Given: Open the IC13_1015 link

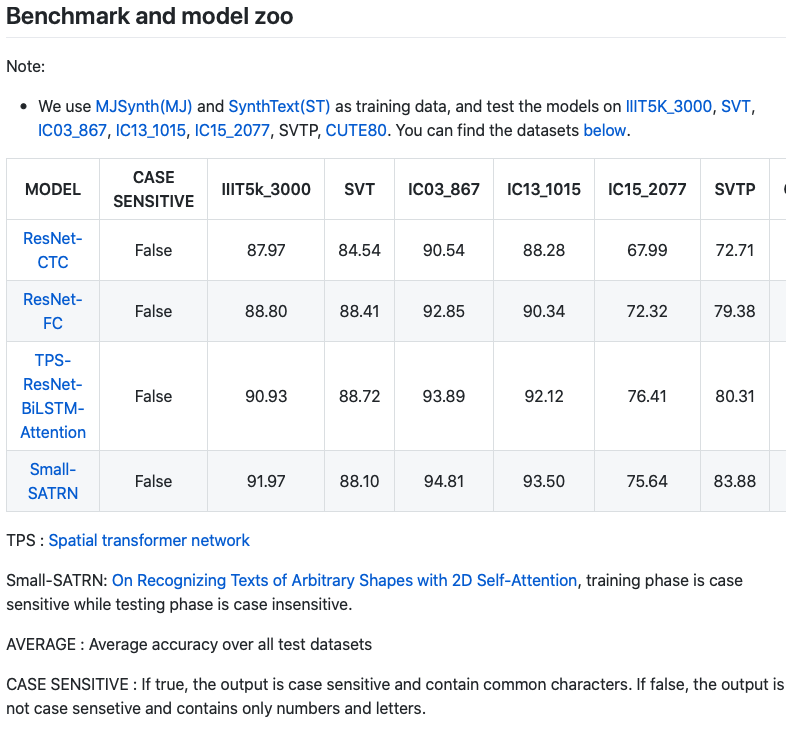Looking at the screenshot, I should point(150,130).
